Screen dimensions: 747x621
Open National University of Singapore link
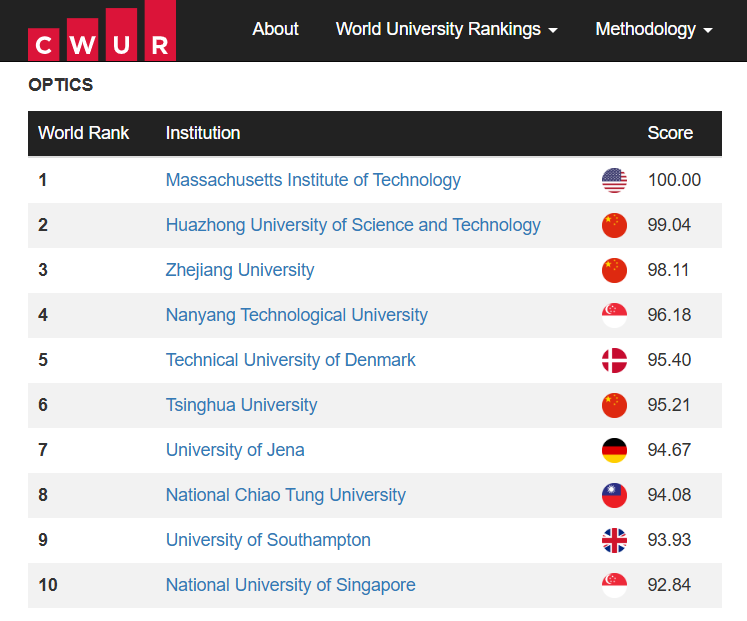click(291, 585)
